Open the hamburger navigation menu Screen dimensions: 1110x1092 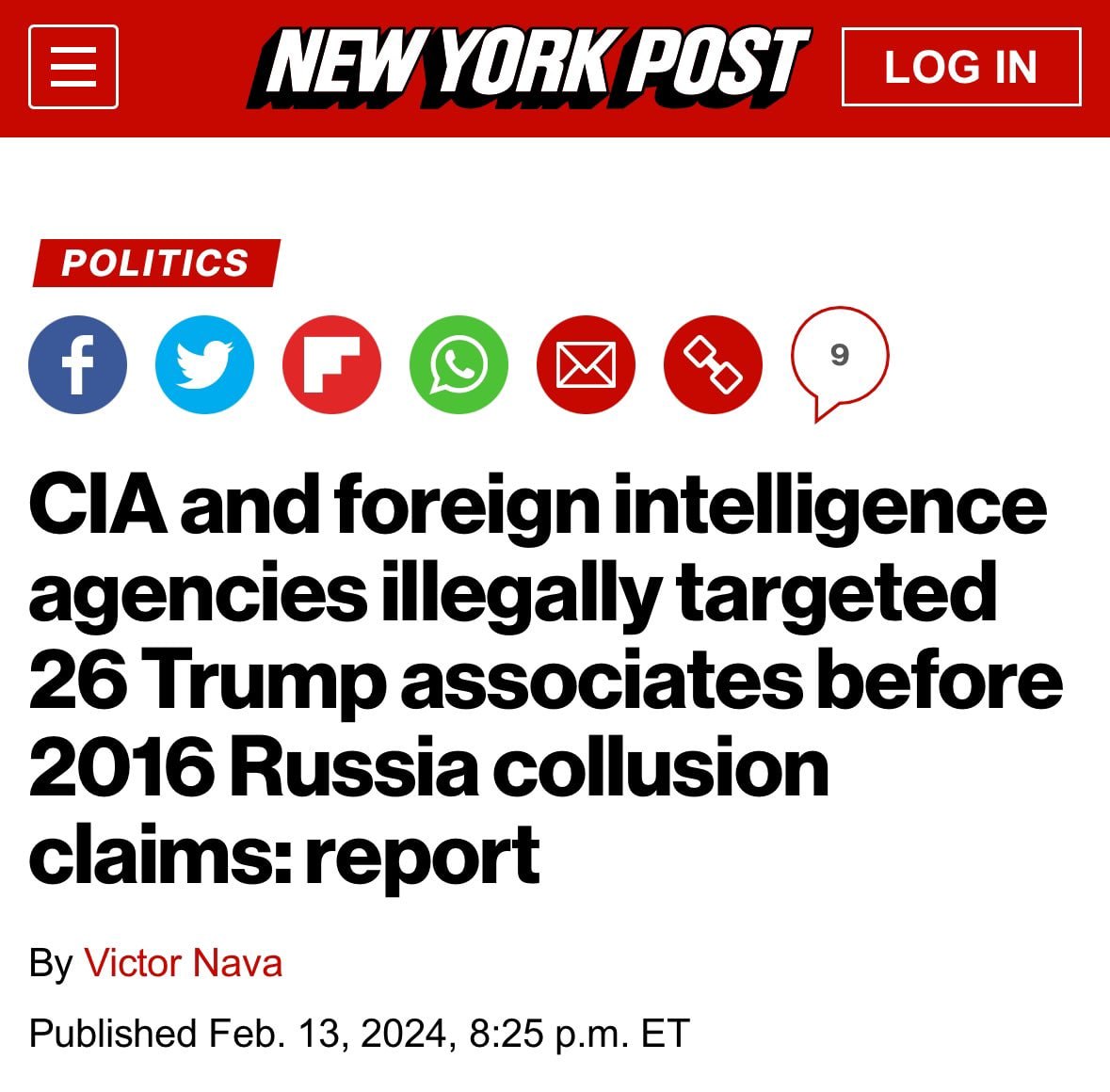[73, 67]
